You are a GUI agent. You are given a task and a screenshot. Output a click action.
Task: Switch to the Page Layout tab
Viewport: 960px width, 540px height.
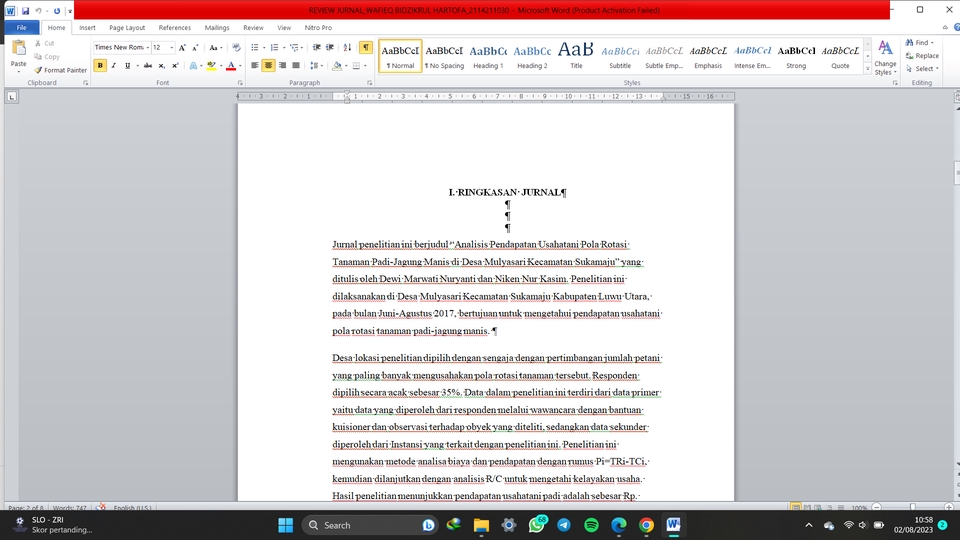tap(127, 28)
